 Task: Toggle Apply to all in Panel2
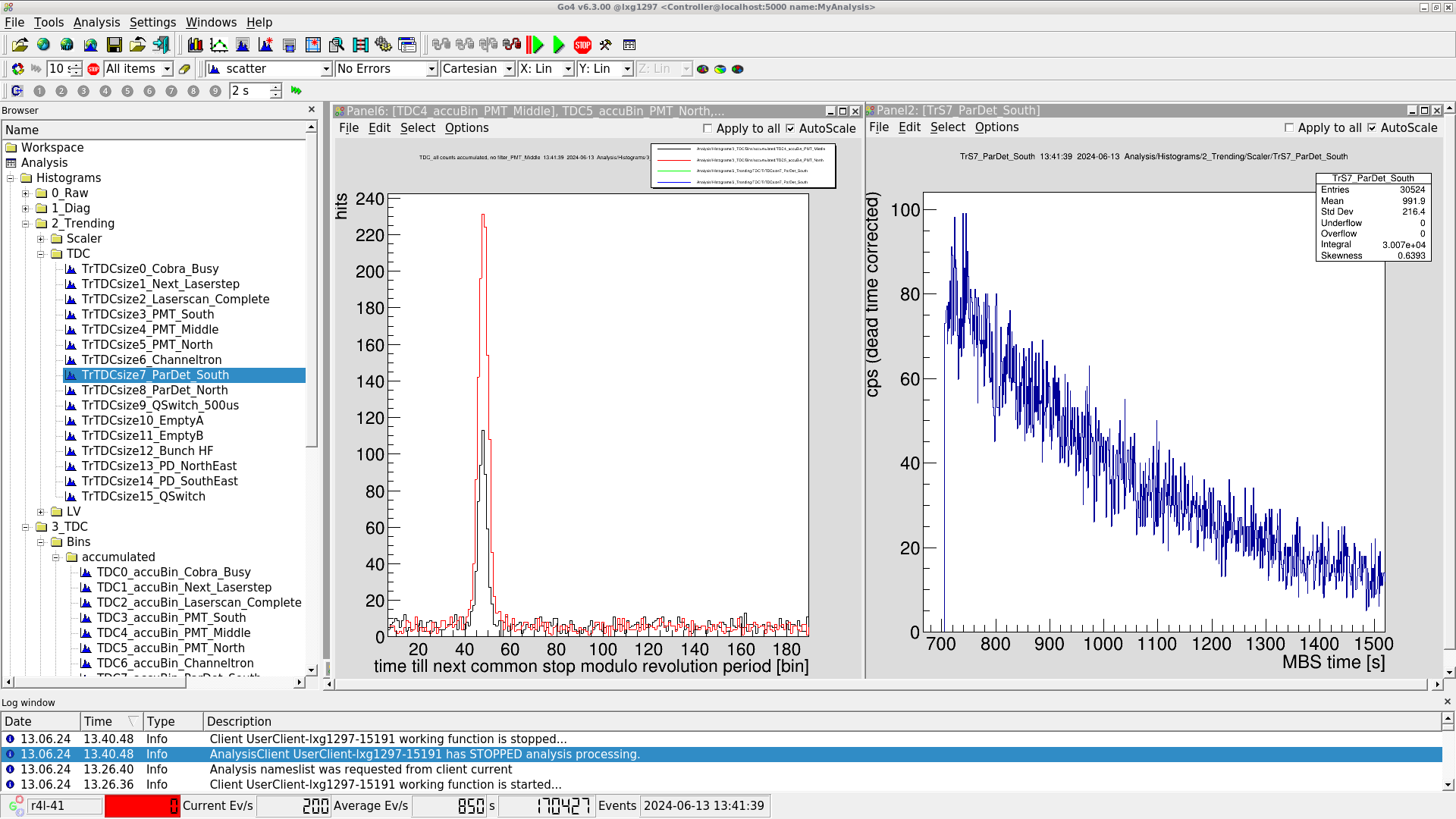(1288, 128)
